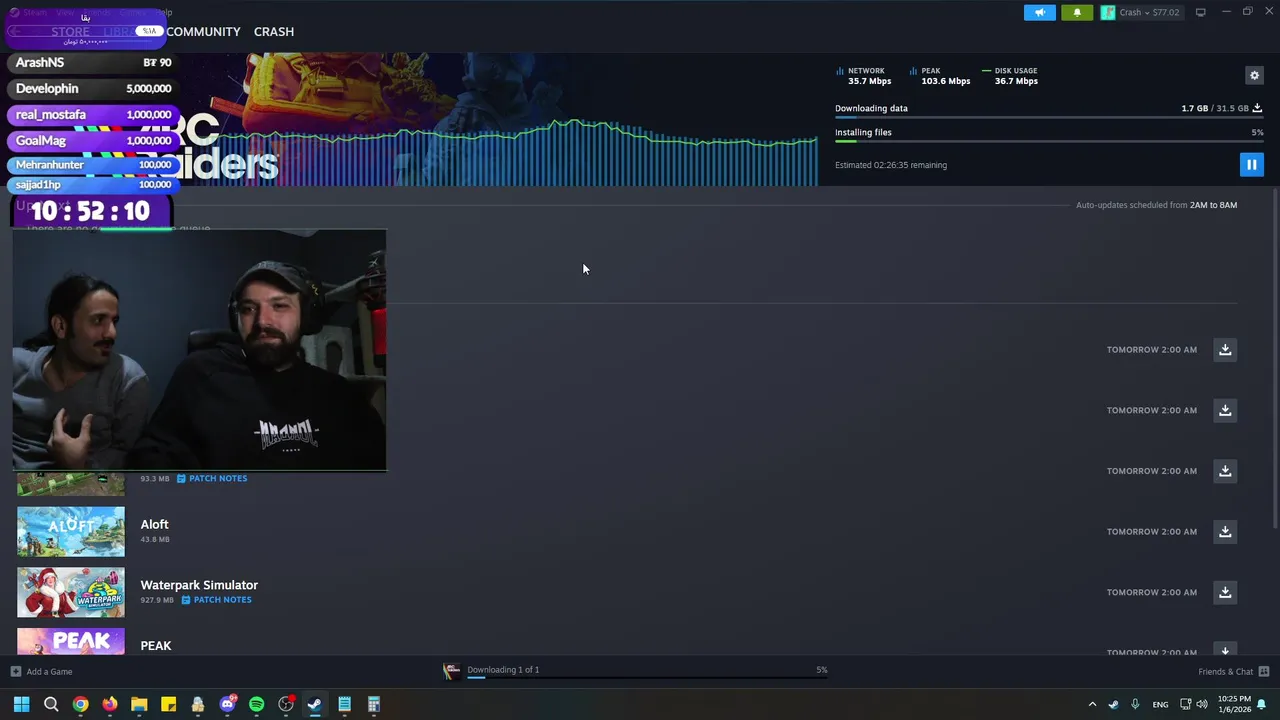Viewport: 1280px width, 720px height.
Task: Click the ARC Raiders icon in status bar
Action: 452,671
